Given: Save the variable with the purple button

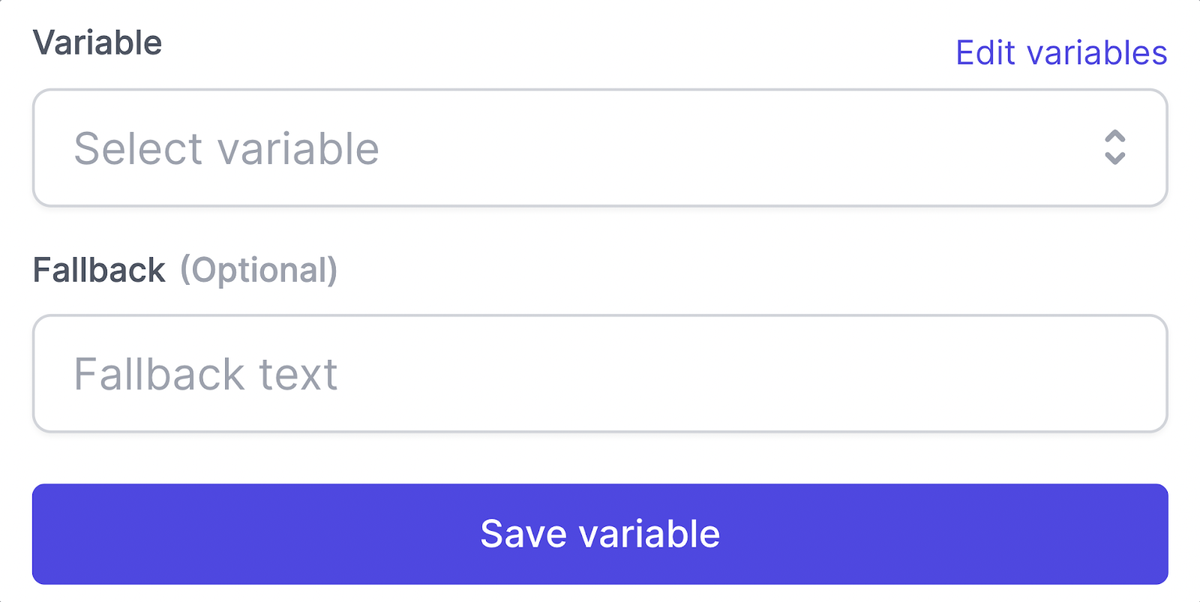Looking at the screenshot, I should 599,534.
